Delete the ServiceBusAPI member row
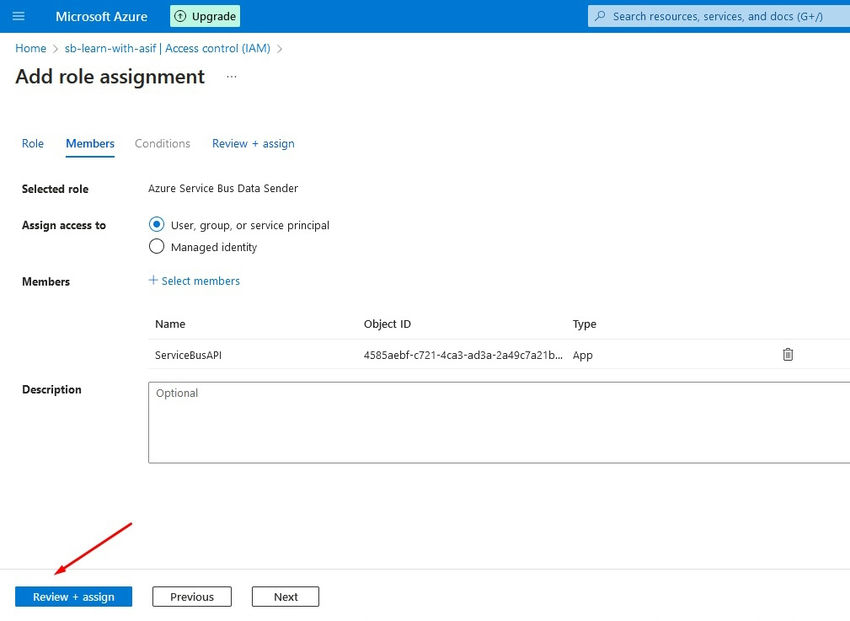 click(x=788, y=354)
